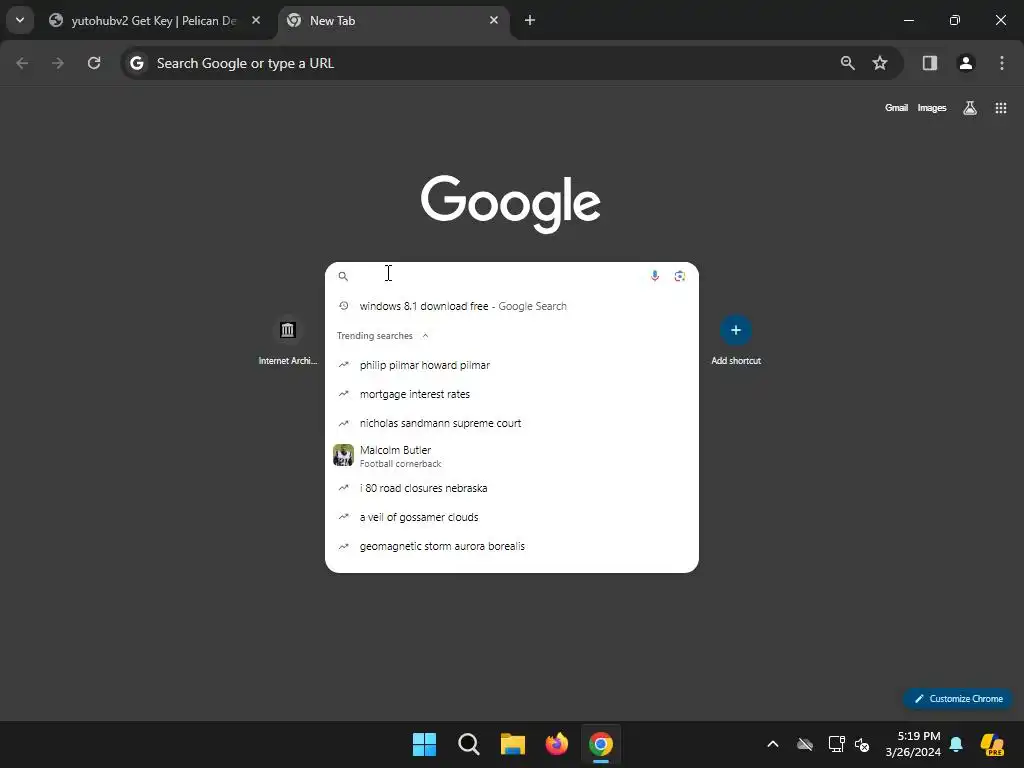
Task: Open a new tab with plus button
Action: (x=530, y=20)
